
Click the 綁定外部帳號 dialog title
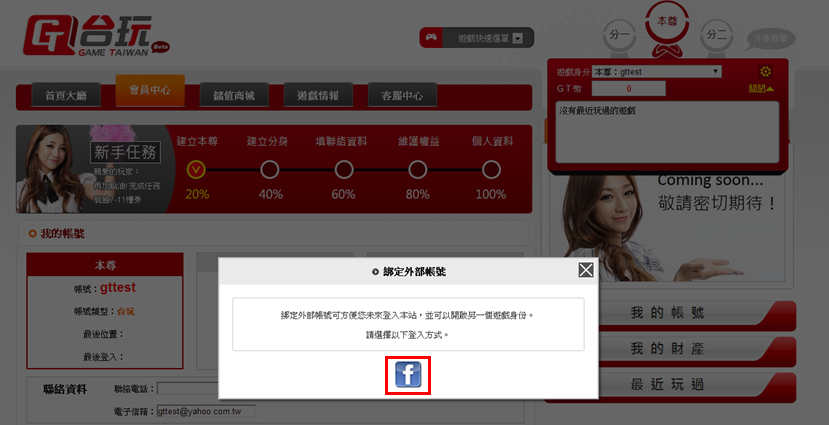pyautogui.click(x=414, y=272)
